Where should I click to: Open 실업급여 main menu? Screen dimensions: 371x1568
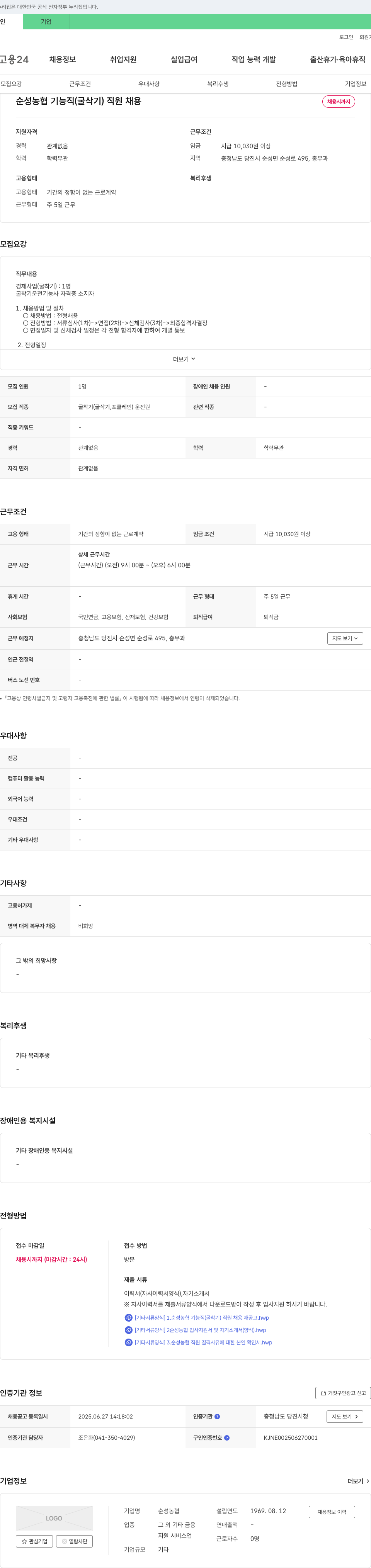tap(184, 59)
